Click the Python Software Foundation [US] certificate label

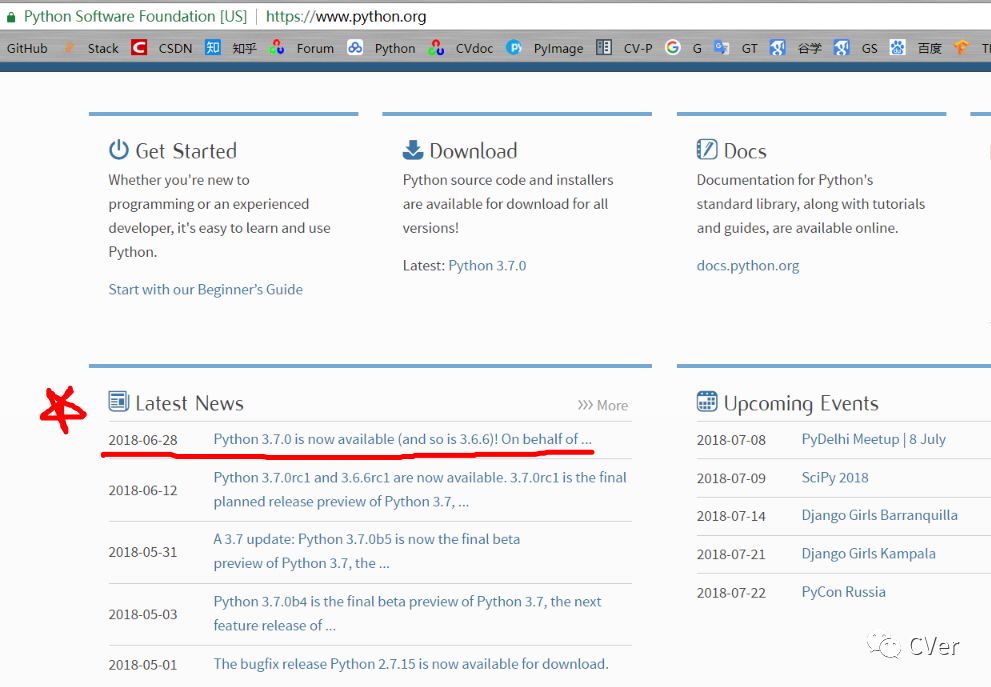coord(135,16)
